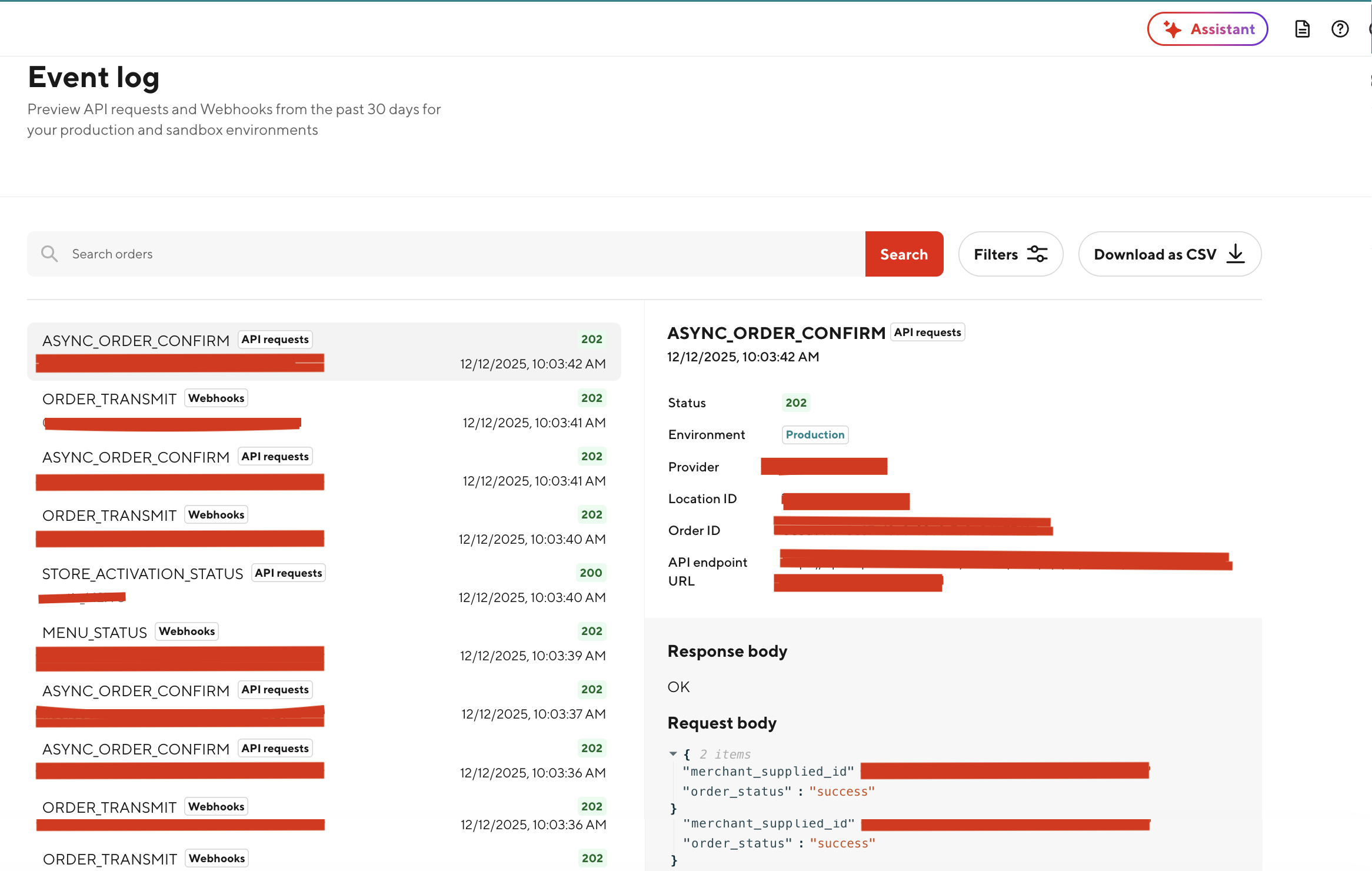Select the MENU_STATUS webhook event
Image resolution: width=1372 pixels, height=871 pixels.
coord(324,643)
